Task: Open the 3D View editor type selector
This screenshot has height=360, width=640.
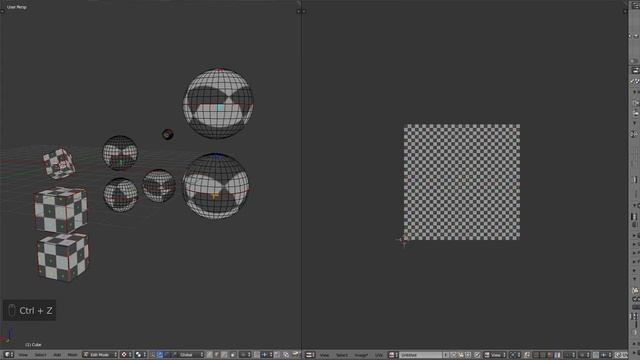Action: pyautogui.click(x=9, y=355)
